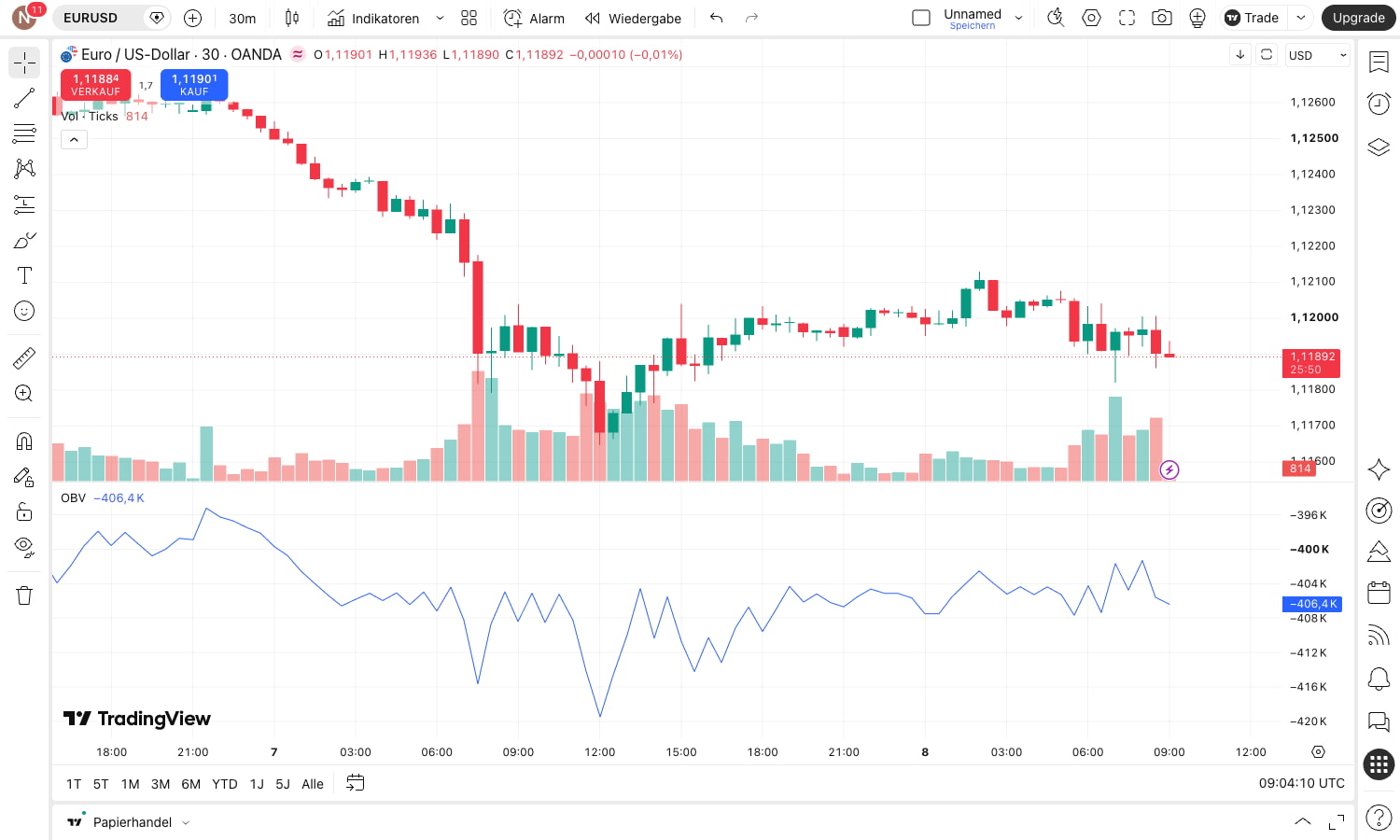This screenshot has width=1400, height=840.
Task: Open the emoji and icons tool
Action: (24, 311)
